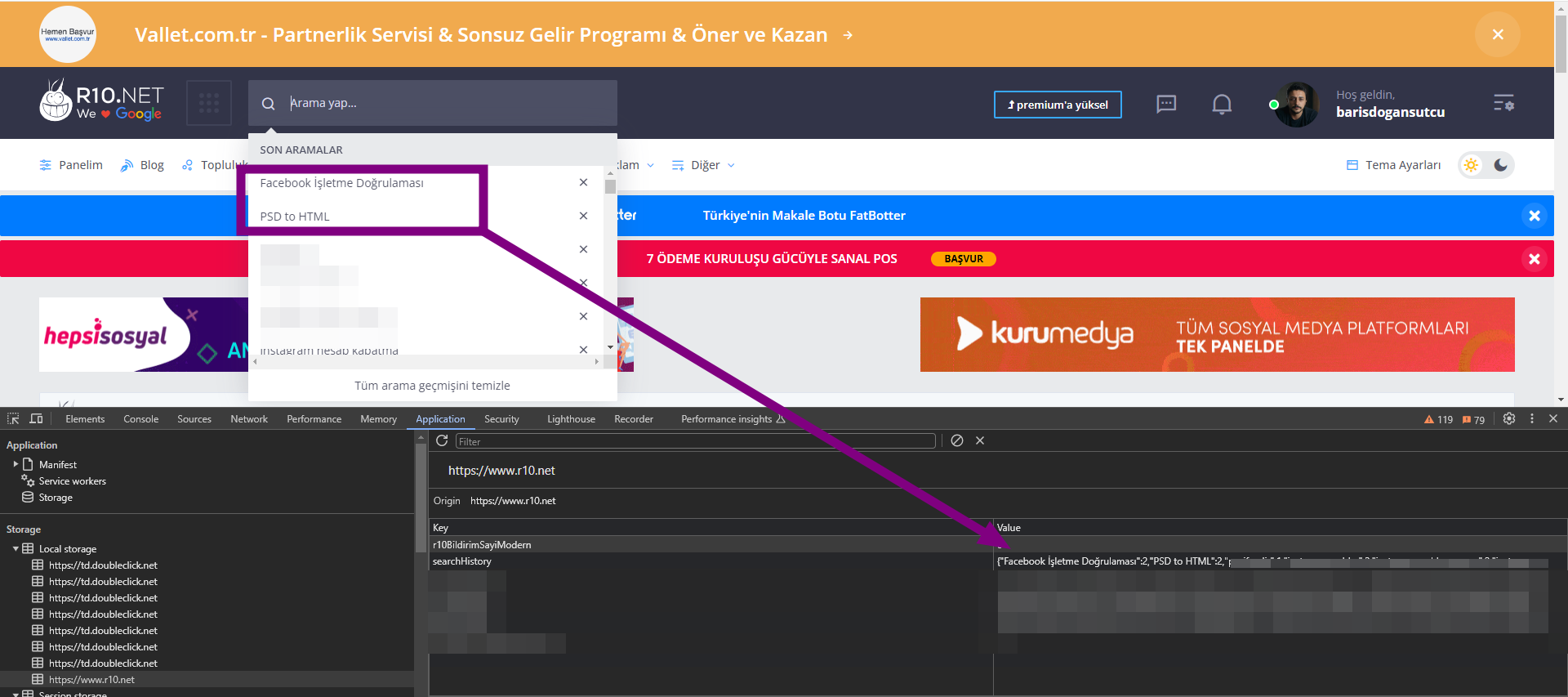Select the searchHistory key row

point(710,561)
